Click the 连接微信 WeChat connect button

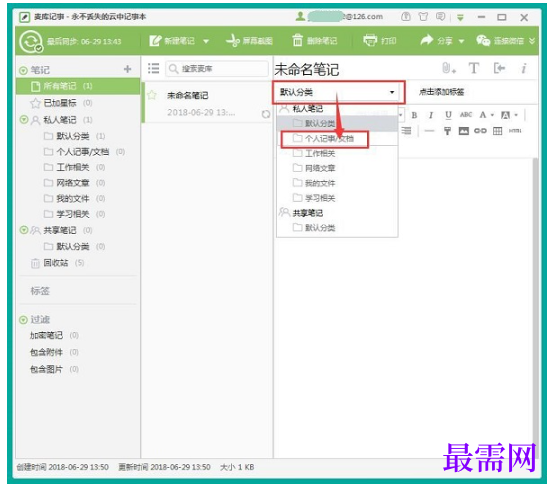tap(500, 41)
